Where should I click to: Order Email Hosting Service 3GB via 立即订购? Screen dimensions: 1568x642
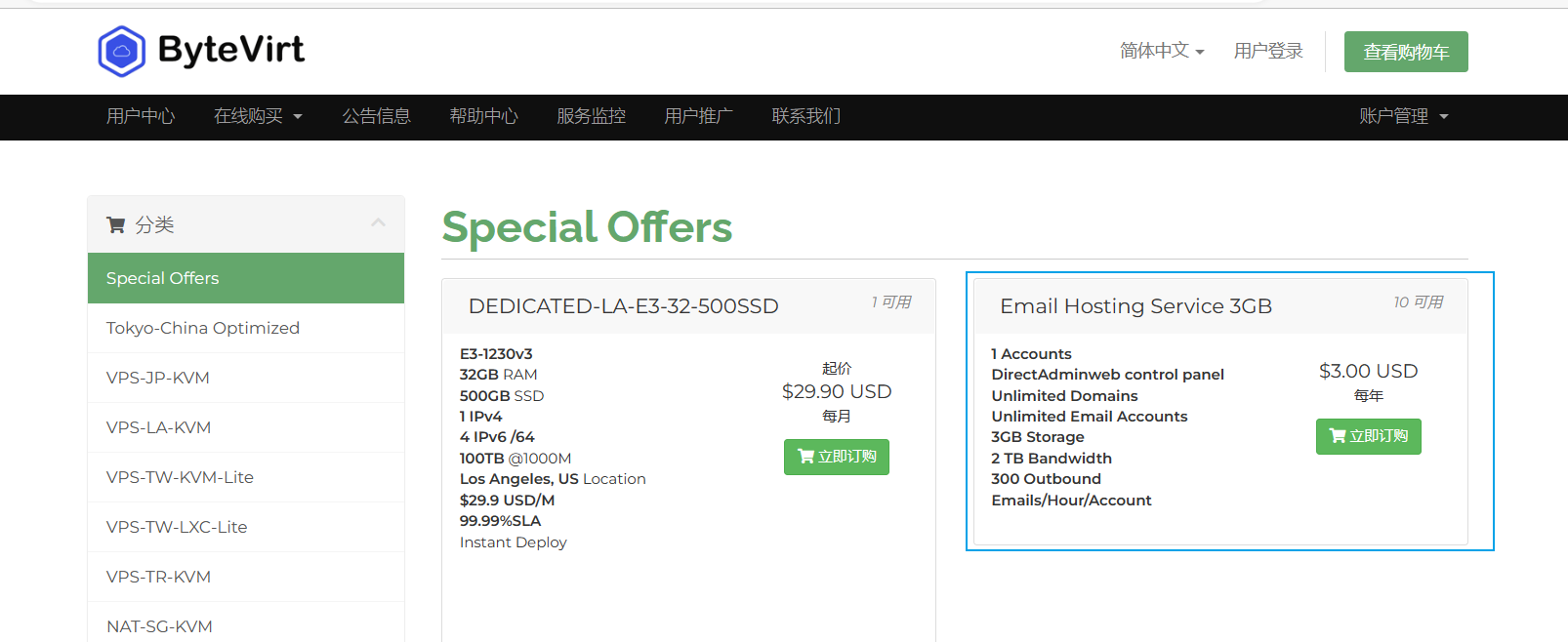[x=1368, y=436]
